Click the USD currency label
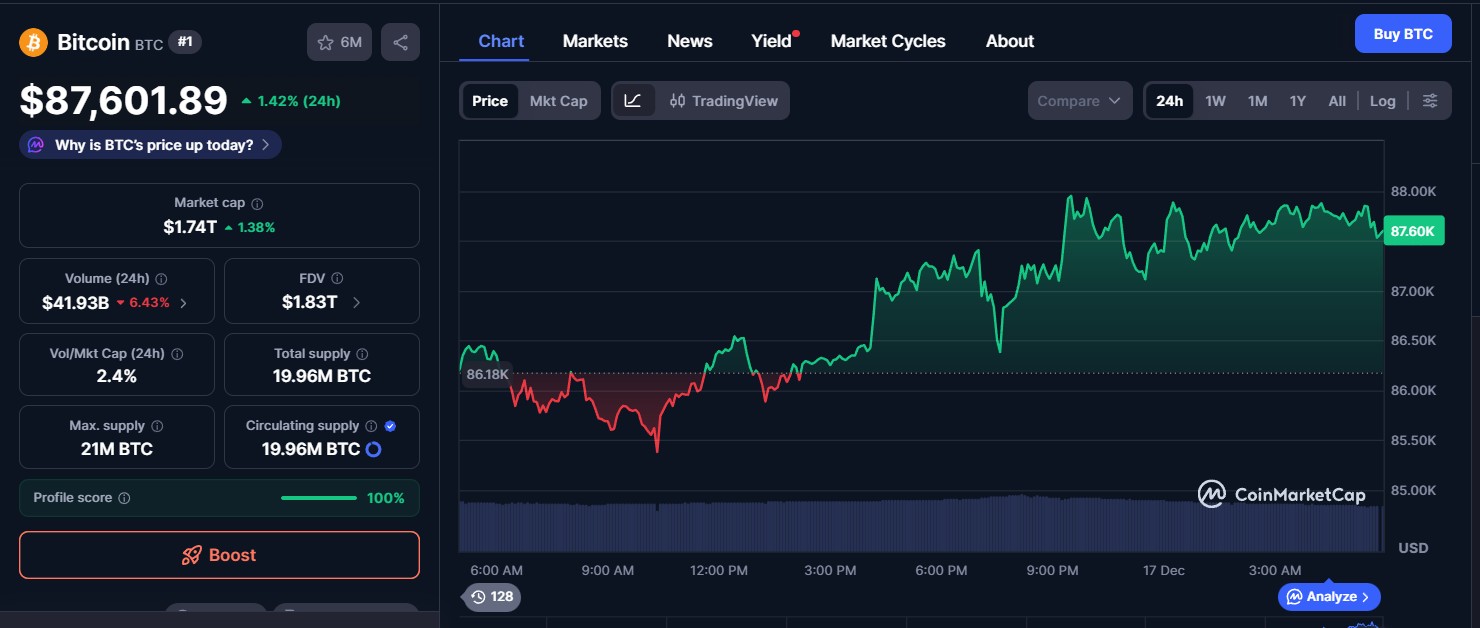The image size is (1480, 628). point(1413,547)
